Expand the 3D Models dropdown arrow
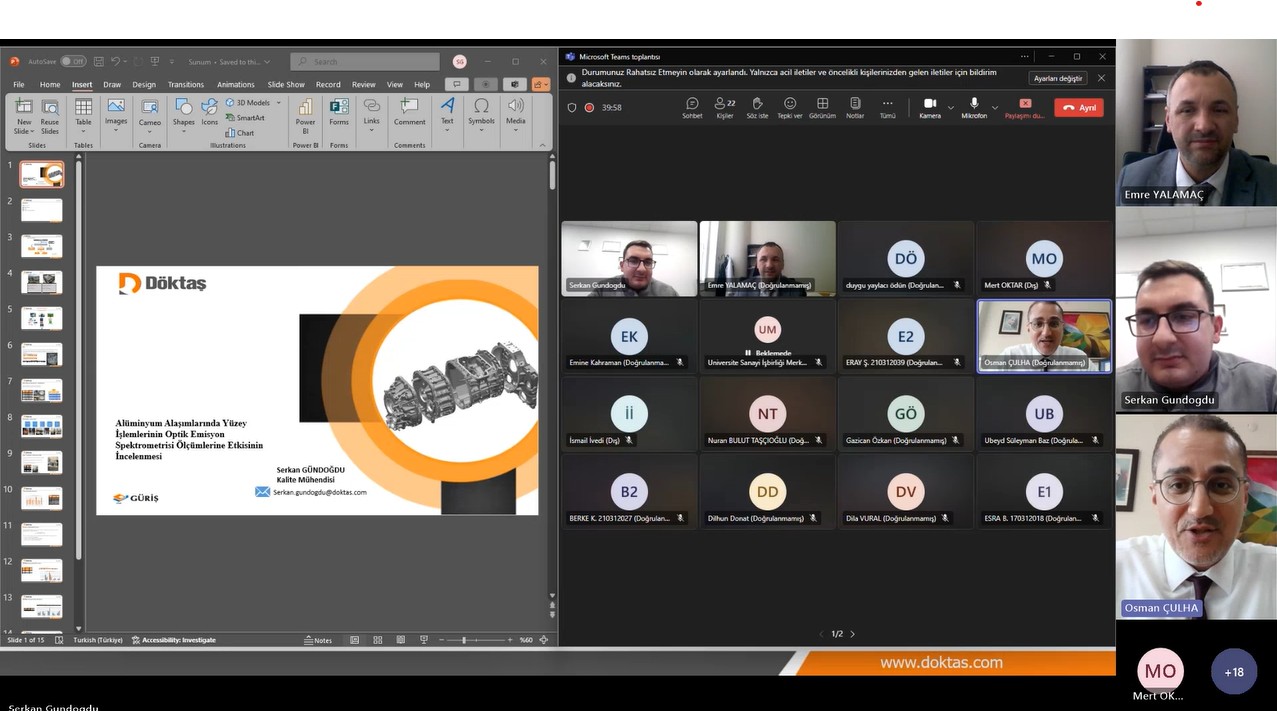 277,103
